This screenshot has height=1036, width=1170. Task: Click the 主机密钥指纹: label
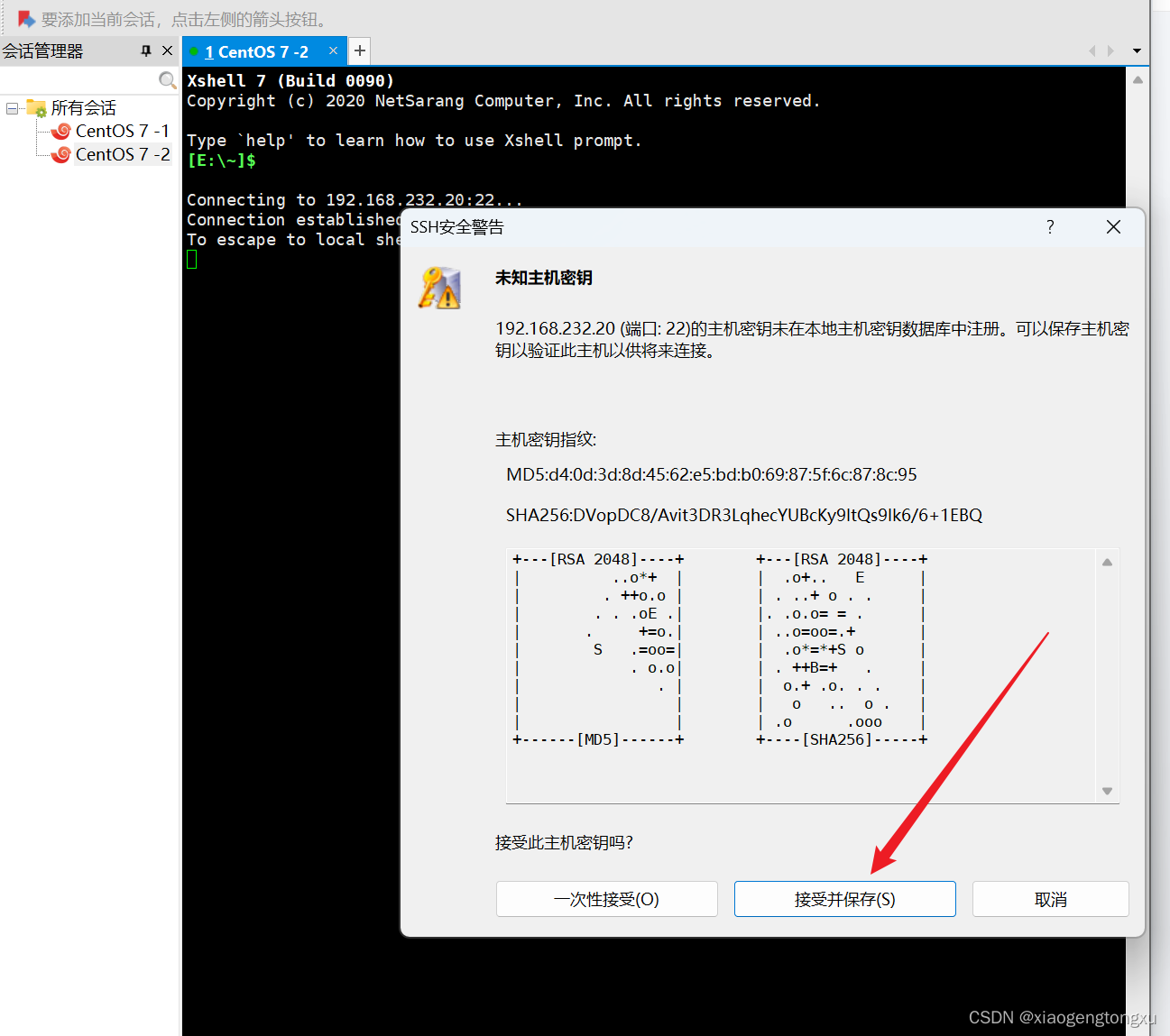click(x=546, y=439)
